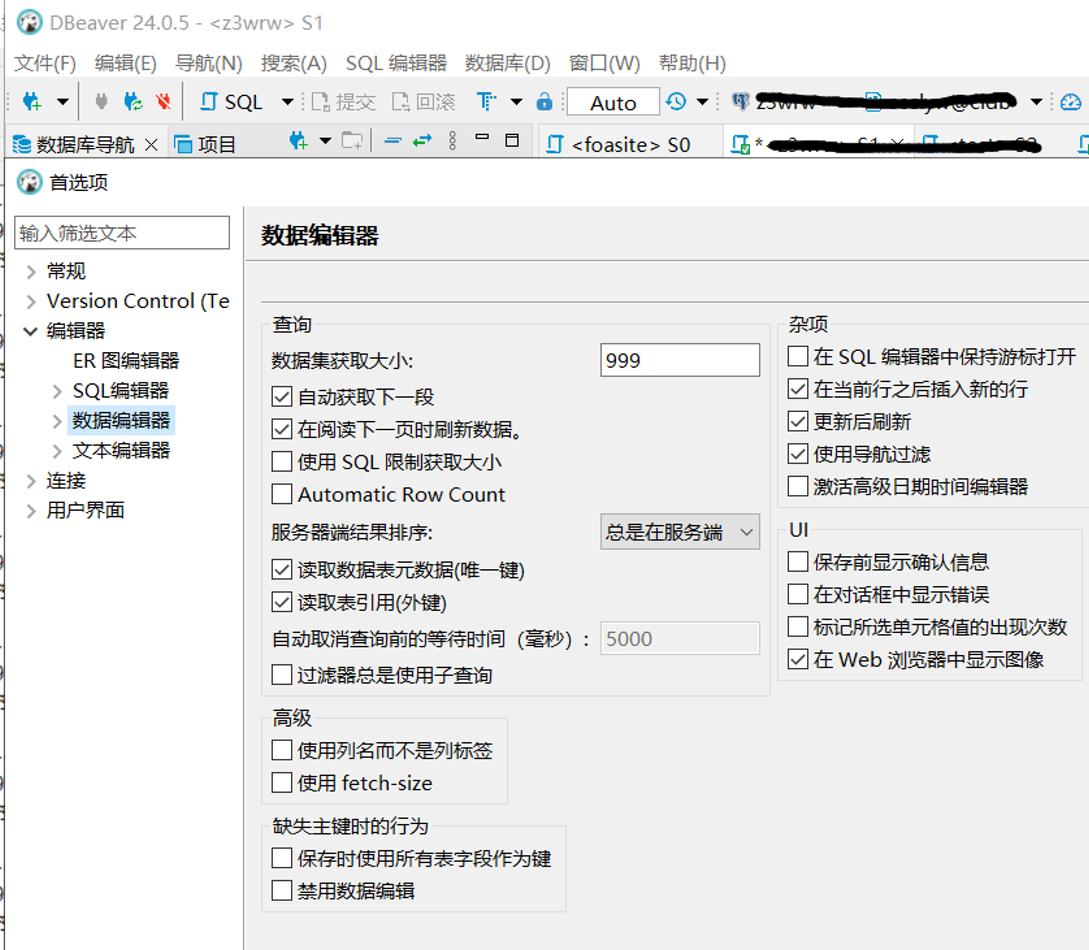Expand the SQL编辑器 tree node

(57, 391)
